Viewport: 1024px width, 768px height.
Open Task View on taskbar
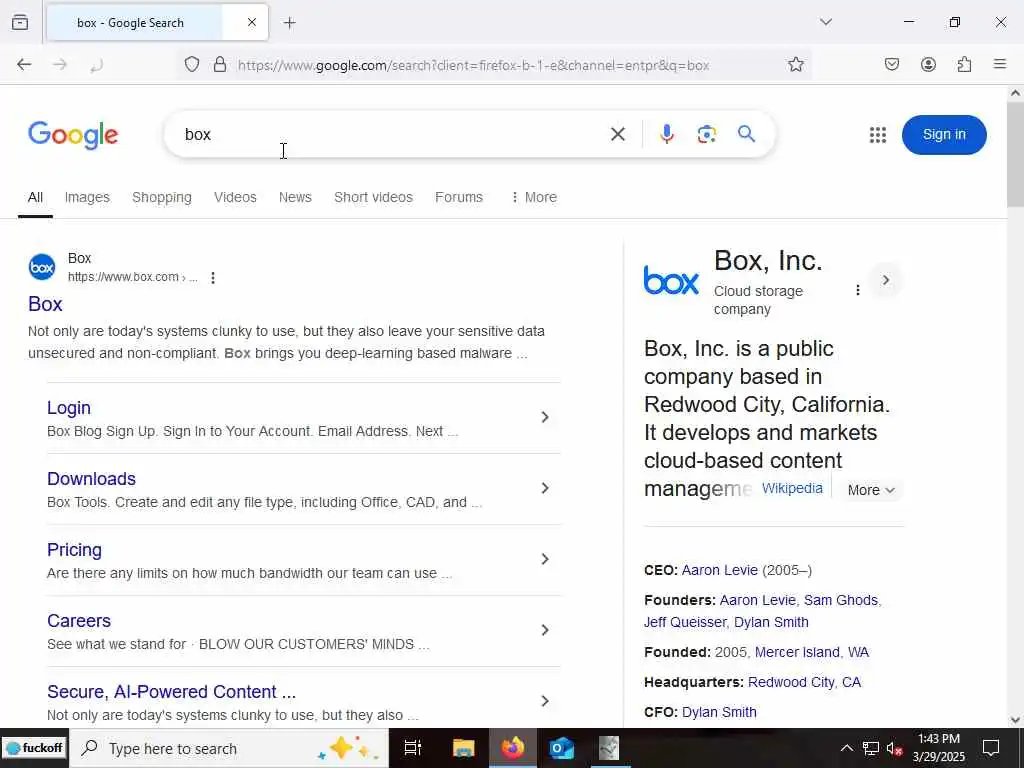413,748
